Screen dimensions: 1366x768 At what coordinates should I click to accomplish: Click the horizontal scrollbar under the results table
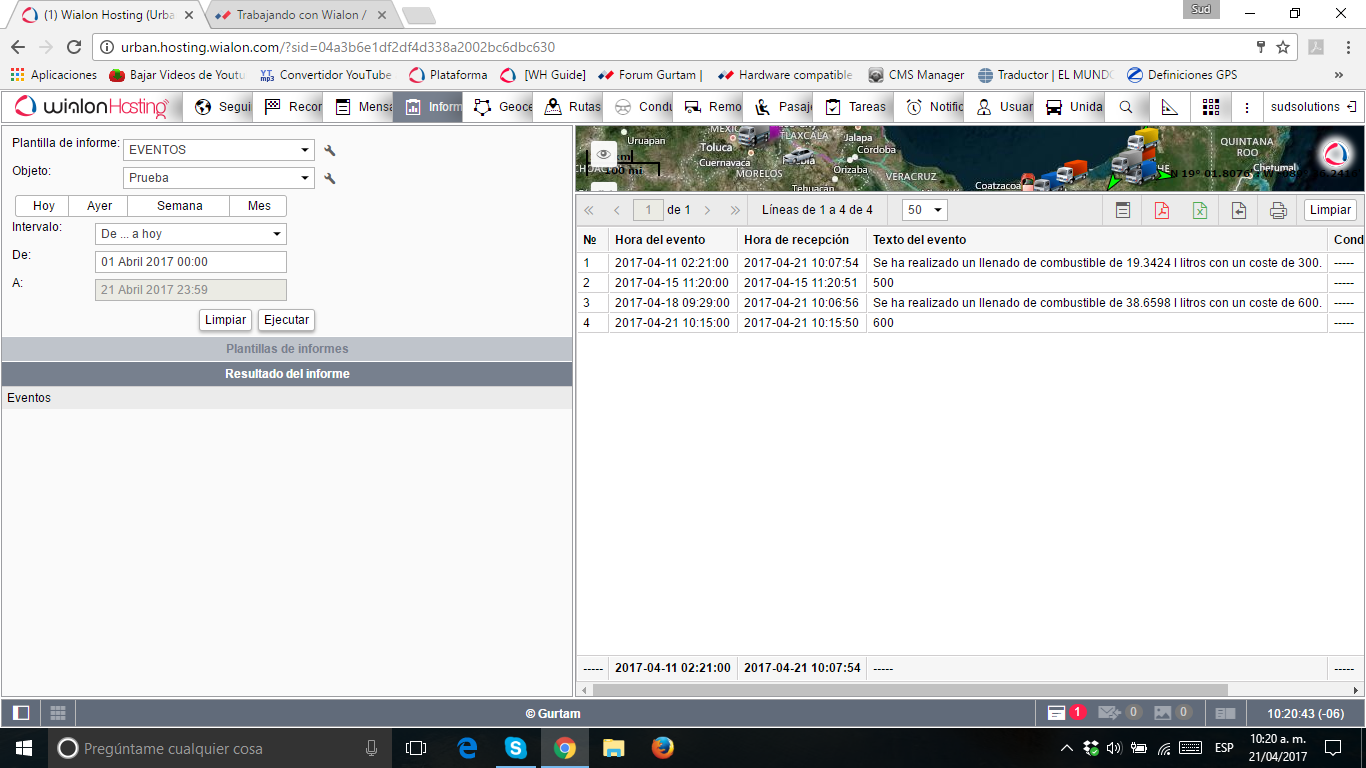coord(909,690)
